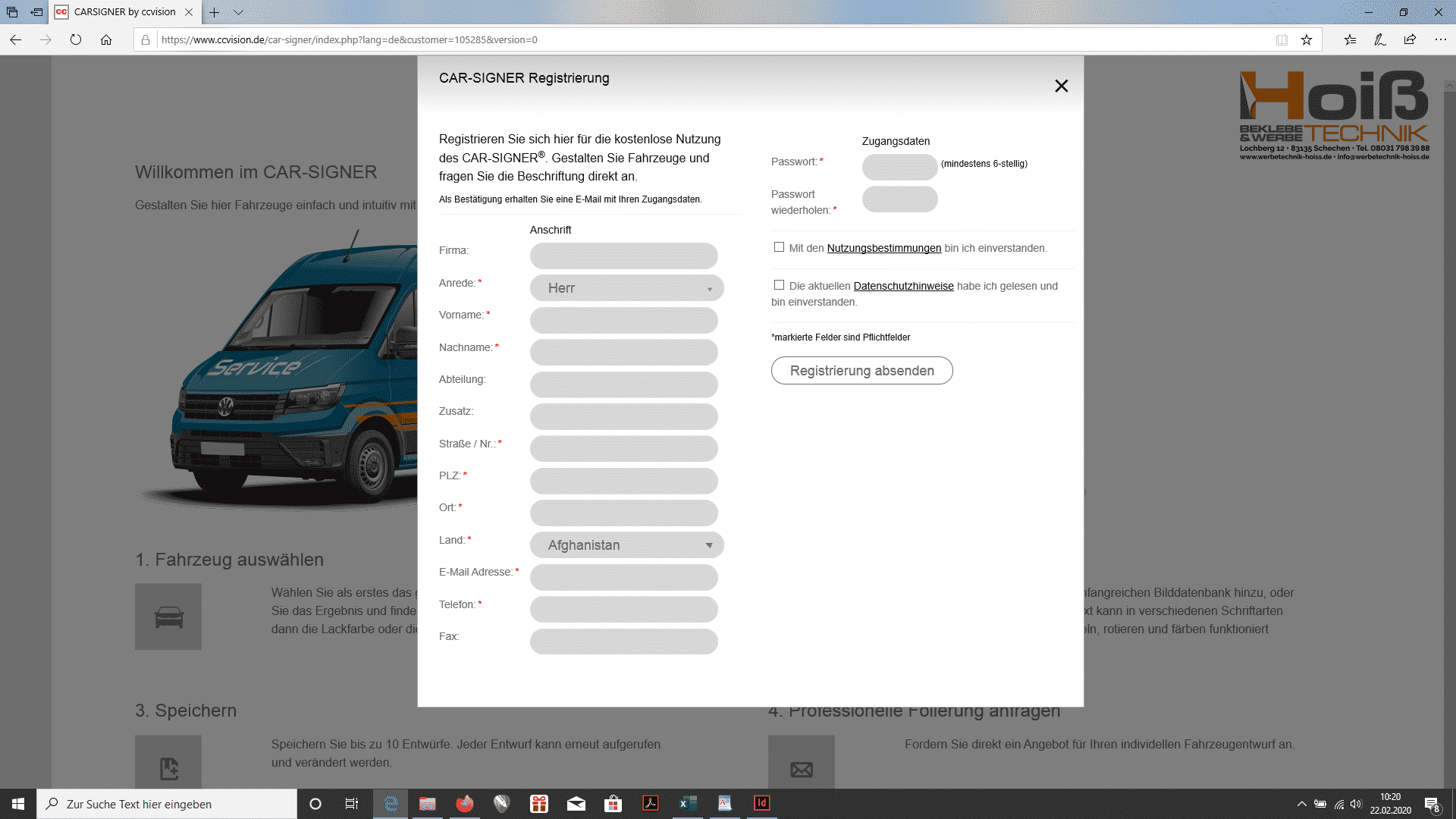Viewport: 1456px width, 819px height.
Task: Close the CARSIGNER by ccvision tab
Action: pyautogui.click(x=189, y=12)
